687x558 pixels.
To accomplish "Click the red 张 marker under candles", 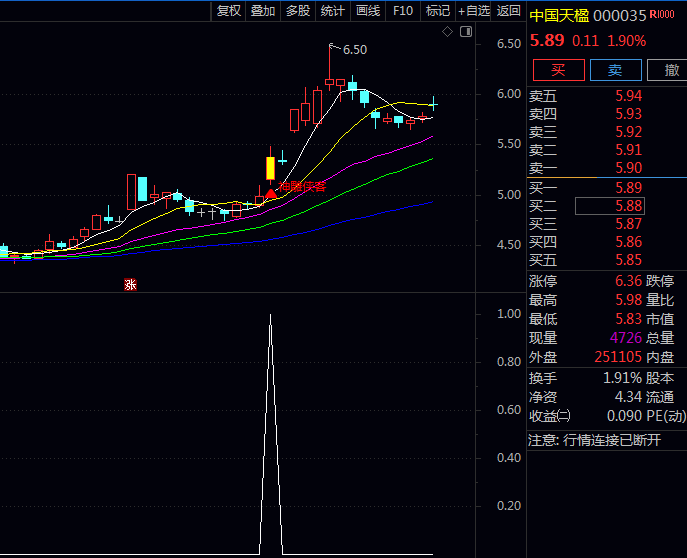I will click(130, 284).
